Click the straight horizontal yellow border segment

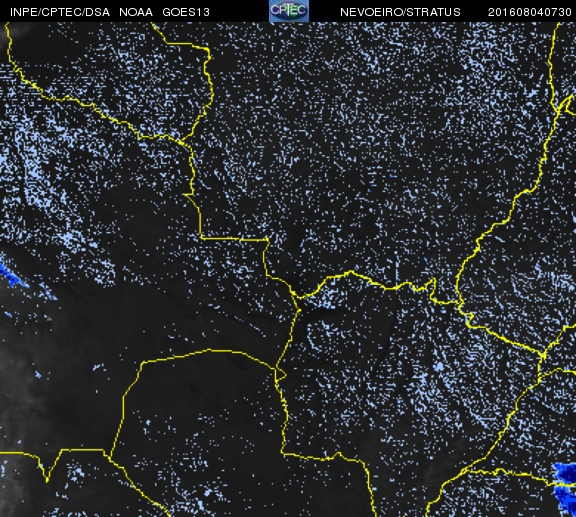pyautogui.click(x=234, y=239)
